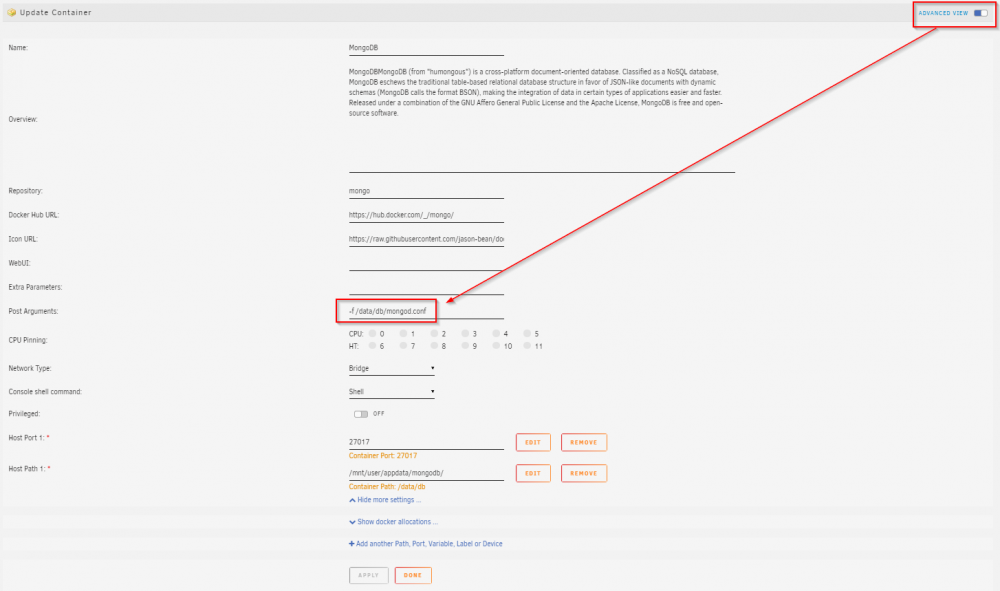Open the Network Type dropdown

click(x=392, y=368)
